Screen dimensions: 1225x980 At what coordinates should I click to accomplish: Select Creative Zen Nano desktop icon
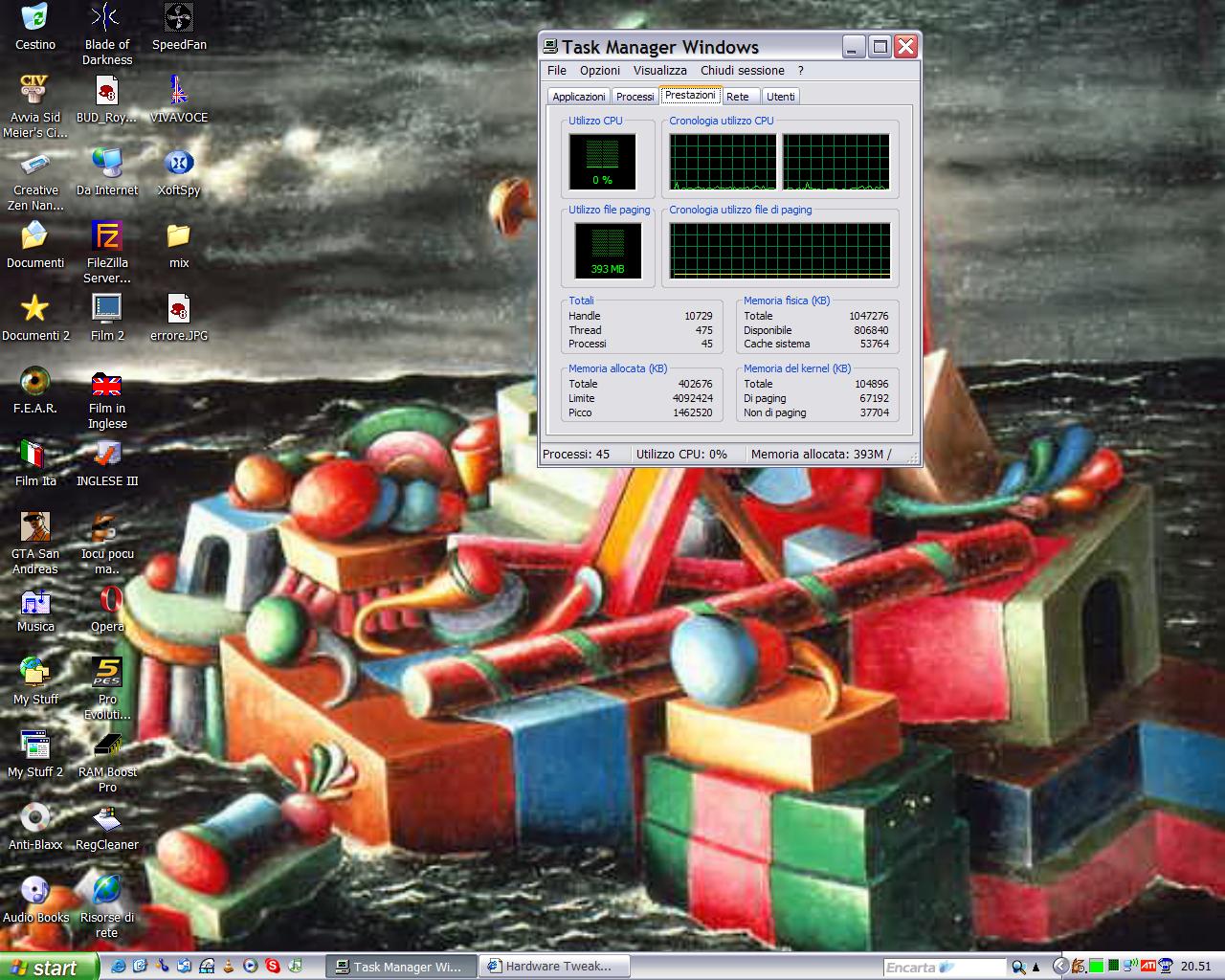coord(34,181)
